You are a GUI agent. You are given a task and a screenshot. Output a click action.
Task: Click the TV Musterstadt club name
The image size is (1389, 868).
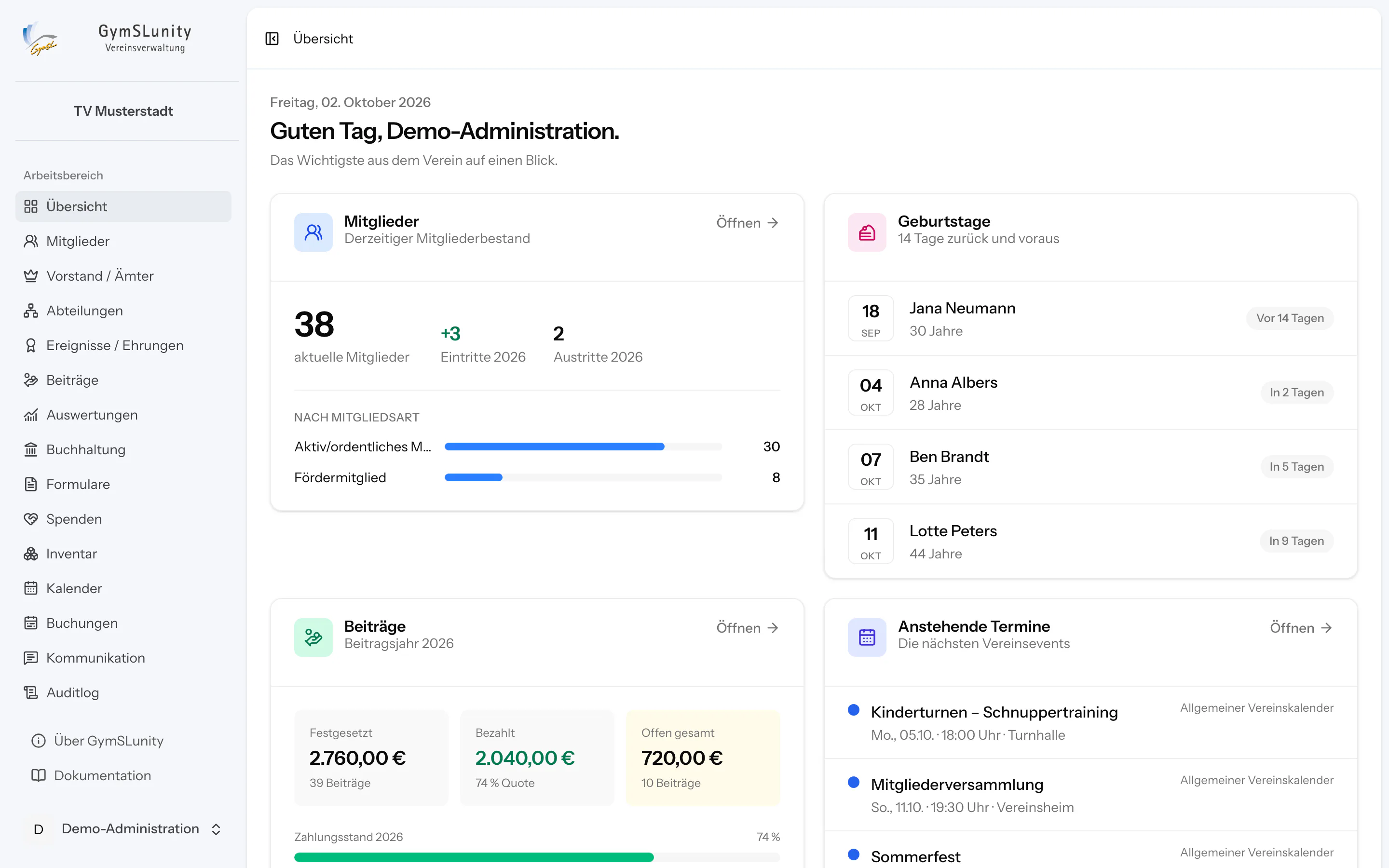[123, 111]
